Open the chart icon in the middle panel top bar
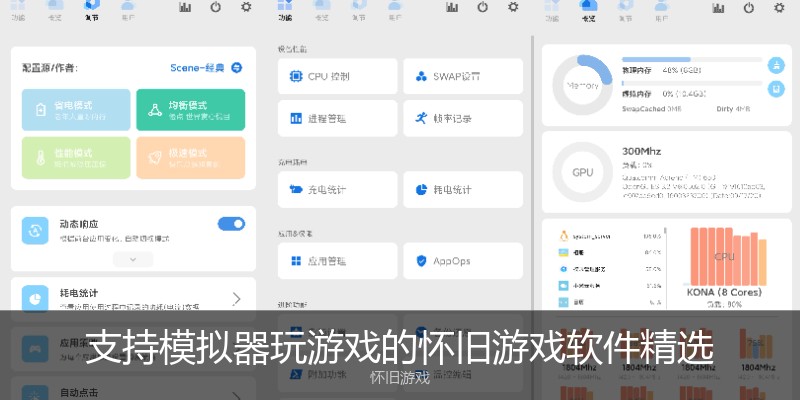 pyautogui.click(x=452, y=7)
